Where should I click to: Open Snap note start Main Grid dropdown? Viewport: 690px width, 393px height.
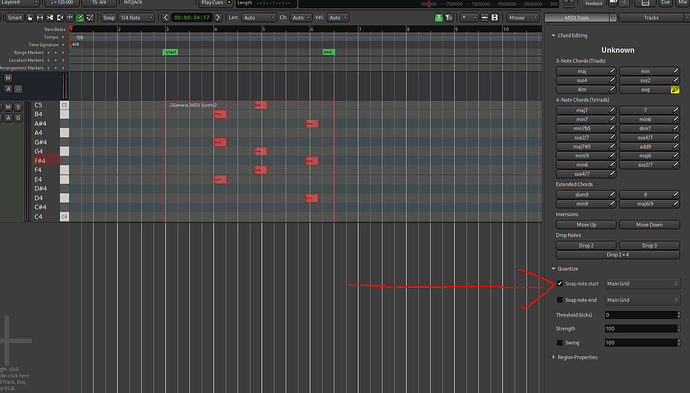coord(642,284)
